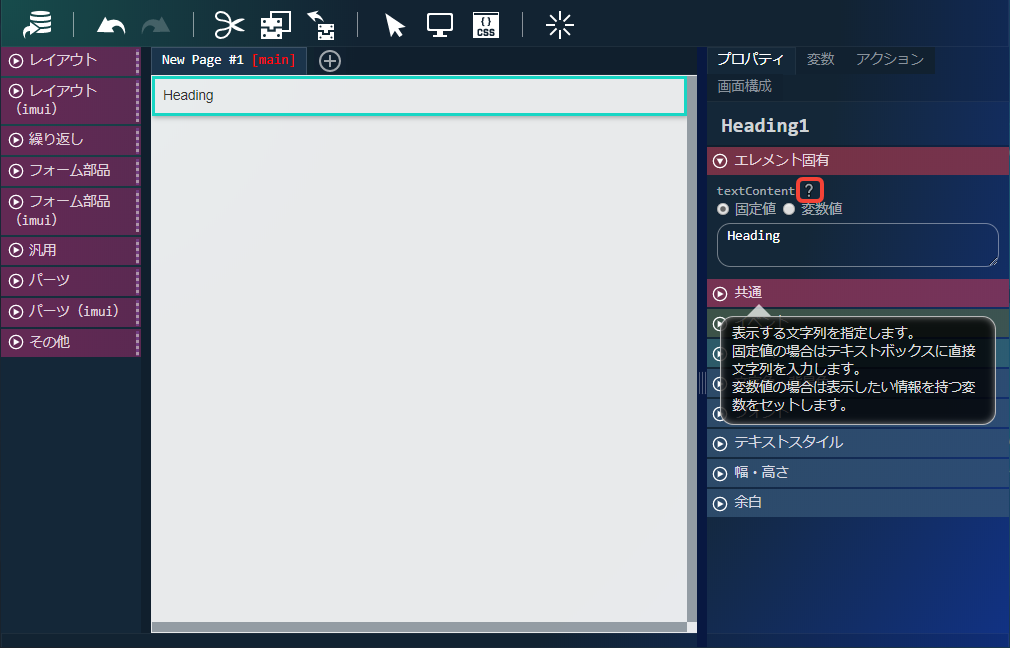Image resolution: width=1011 pixels, height=649 pixels.
Task: Expand the テキストスタイル property section
Action: coord(858,443)
